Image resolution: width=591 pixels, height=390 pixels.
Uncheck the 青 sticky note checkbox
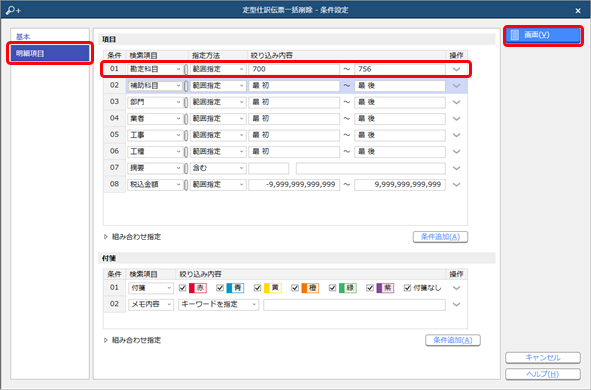click(x=220, y=288)
